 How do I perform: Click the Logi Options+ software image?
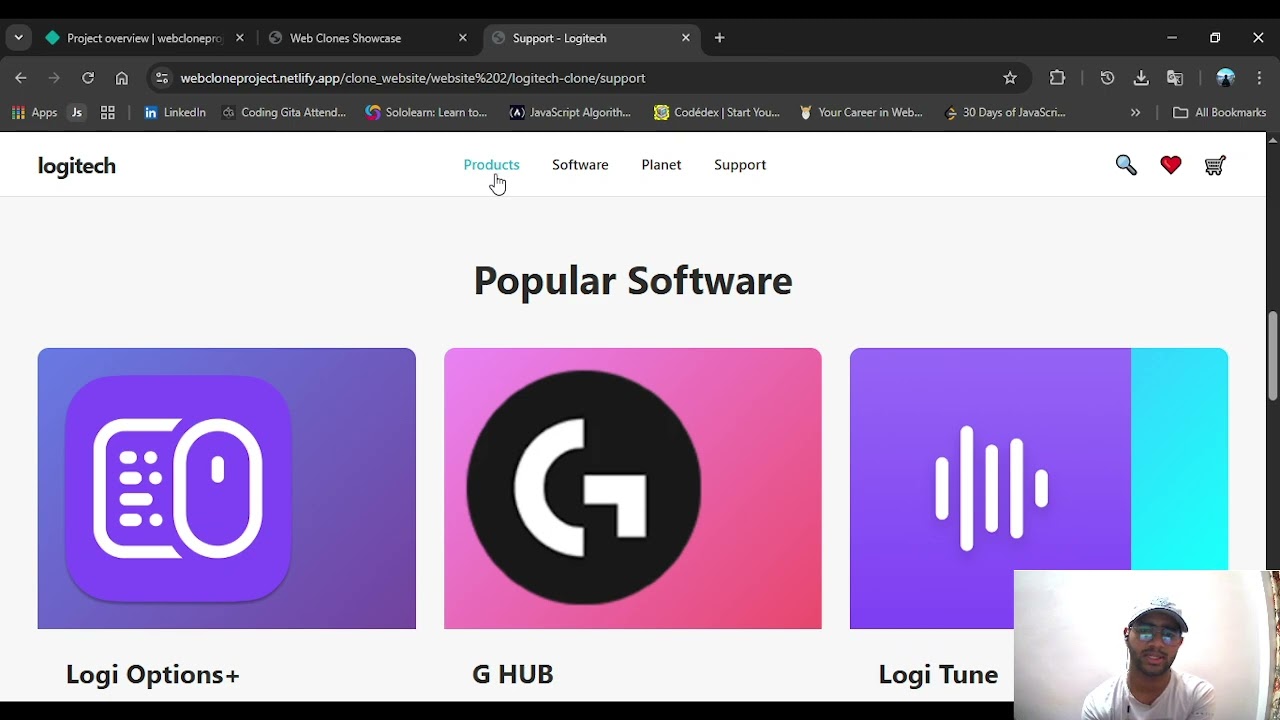coord(227,488)
